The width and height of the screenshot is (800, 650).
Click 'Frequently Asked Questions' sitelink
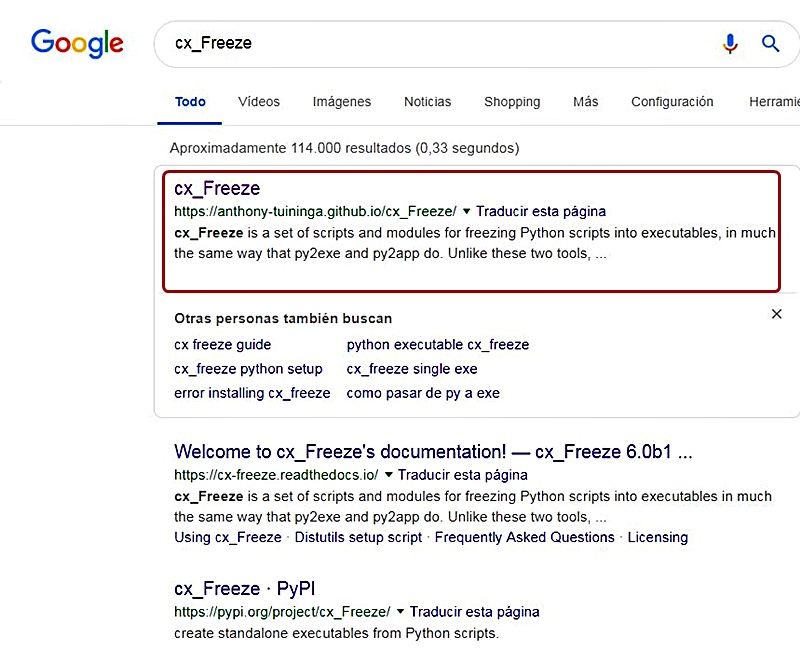pos(524,537)
